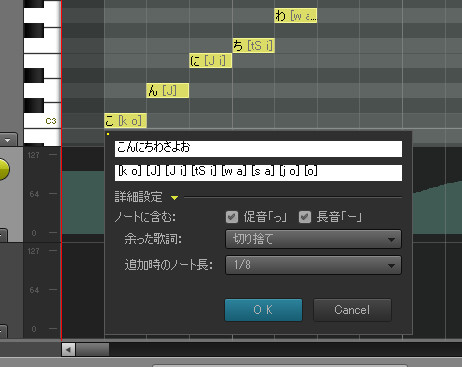Viewport: 462px width, 367px height.
Task: Toggle the 促音「っ」 checkbox
Action: tap(232, 217)
